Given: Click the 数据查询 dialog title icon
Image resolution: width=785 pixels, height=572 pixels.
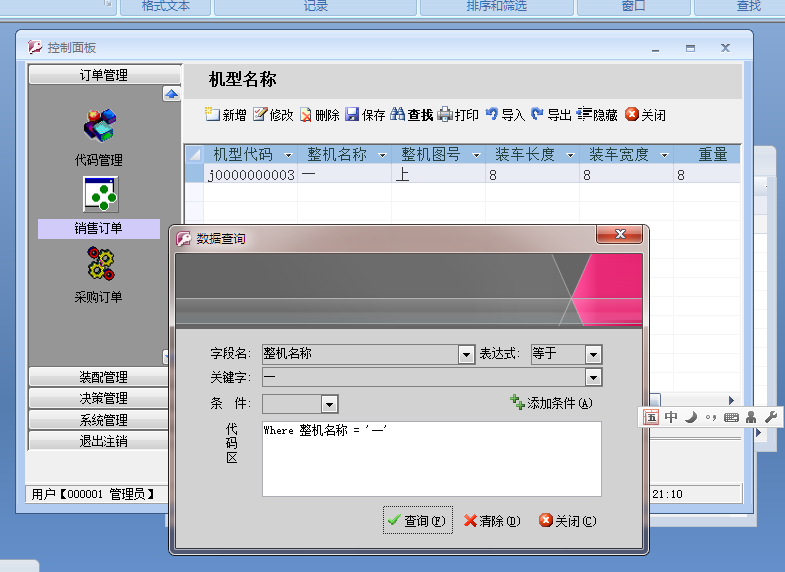Looking at the screenshot, I should (x=184, y=239).
